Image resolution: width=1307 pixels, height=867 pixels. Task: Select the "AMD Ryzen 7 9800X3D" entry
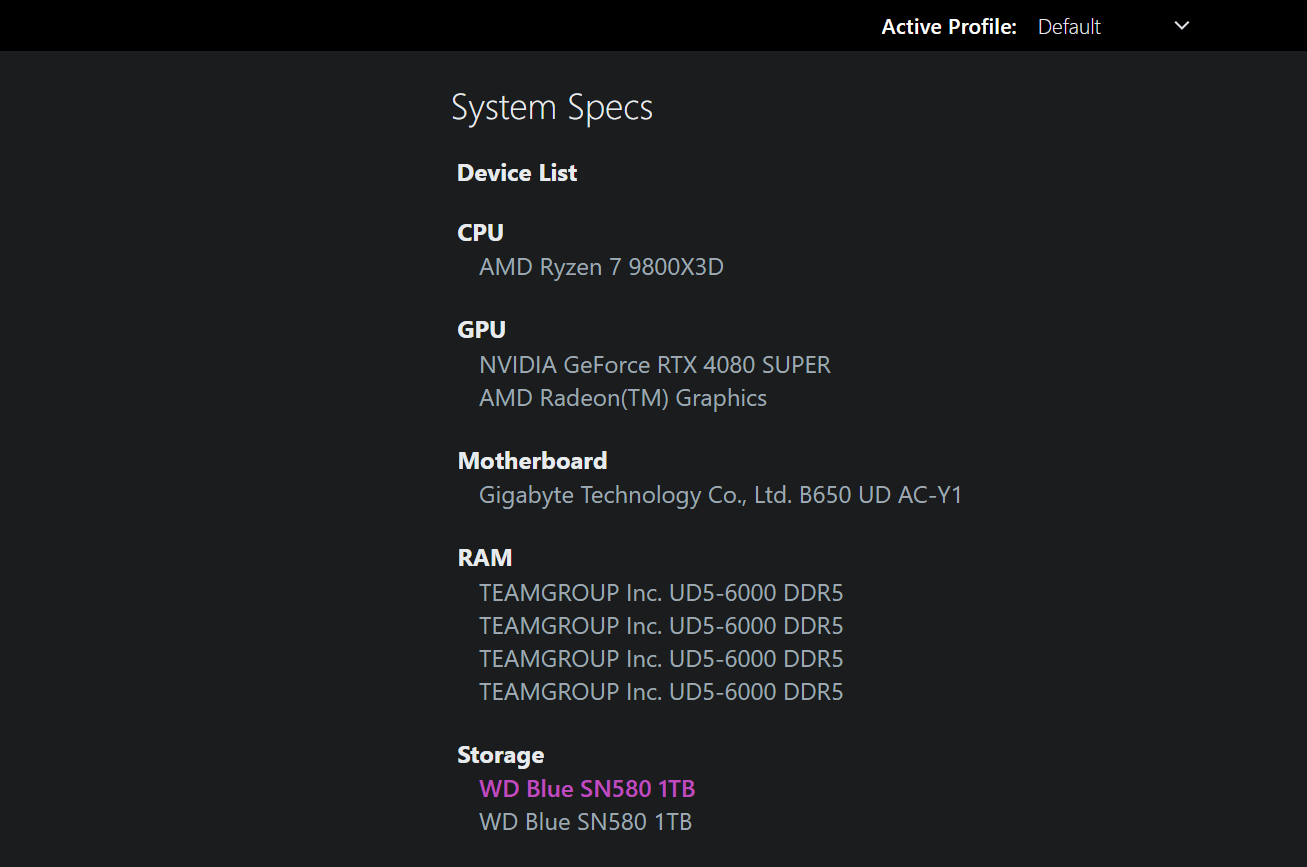click(601, 267)
